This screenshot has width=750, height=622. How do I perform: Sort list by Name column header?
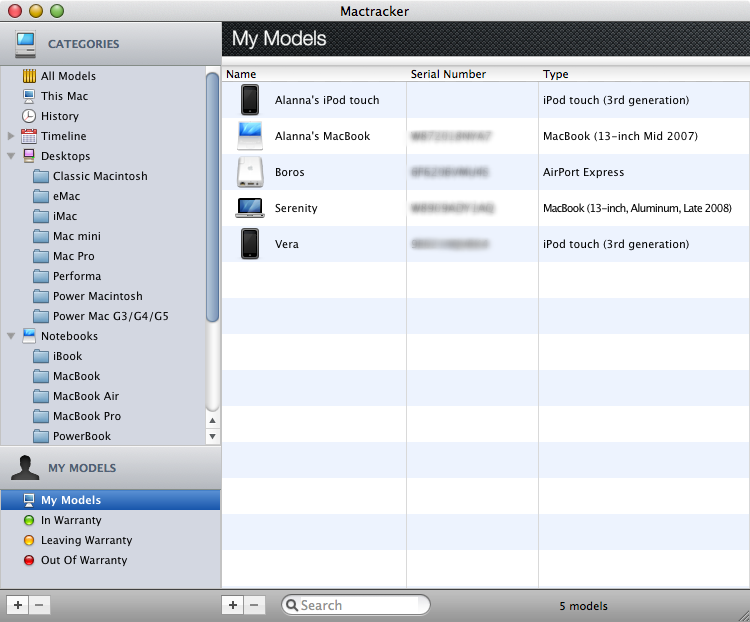[x=314, y=74]
